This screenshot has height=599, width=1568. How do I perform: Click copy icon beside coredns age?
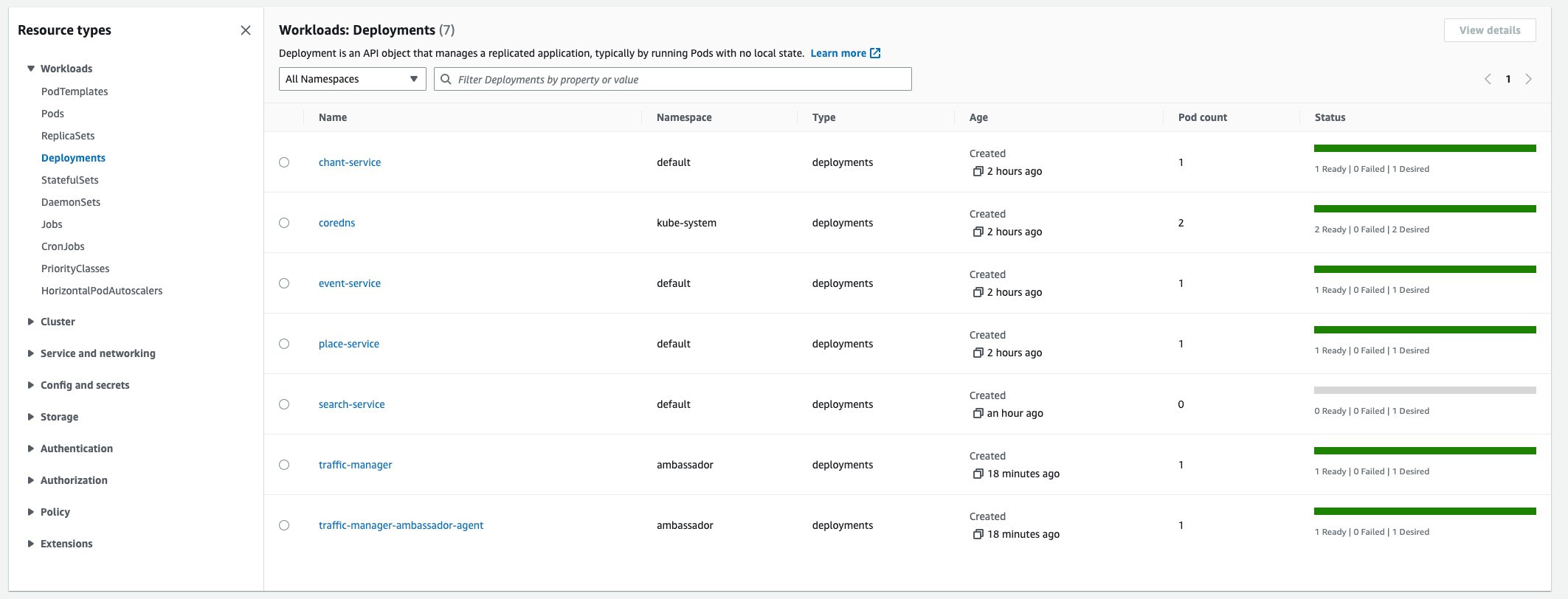pyautogui.click(x=978, y=232)
